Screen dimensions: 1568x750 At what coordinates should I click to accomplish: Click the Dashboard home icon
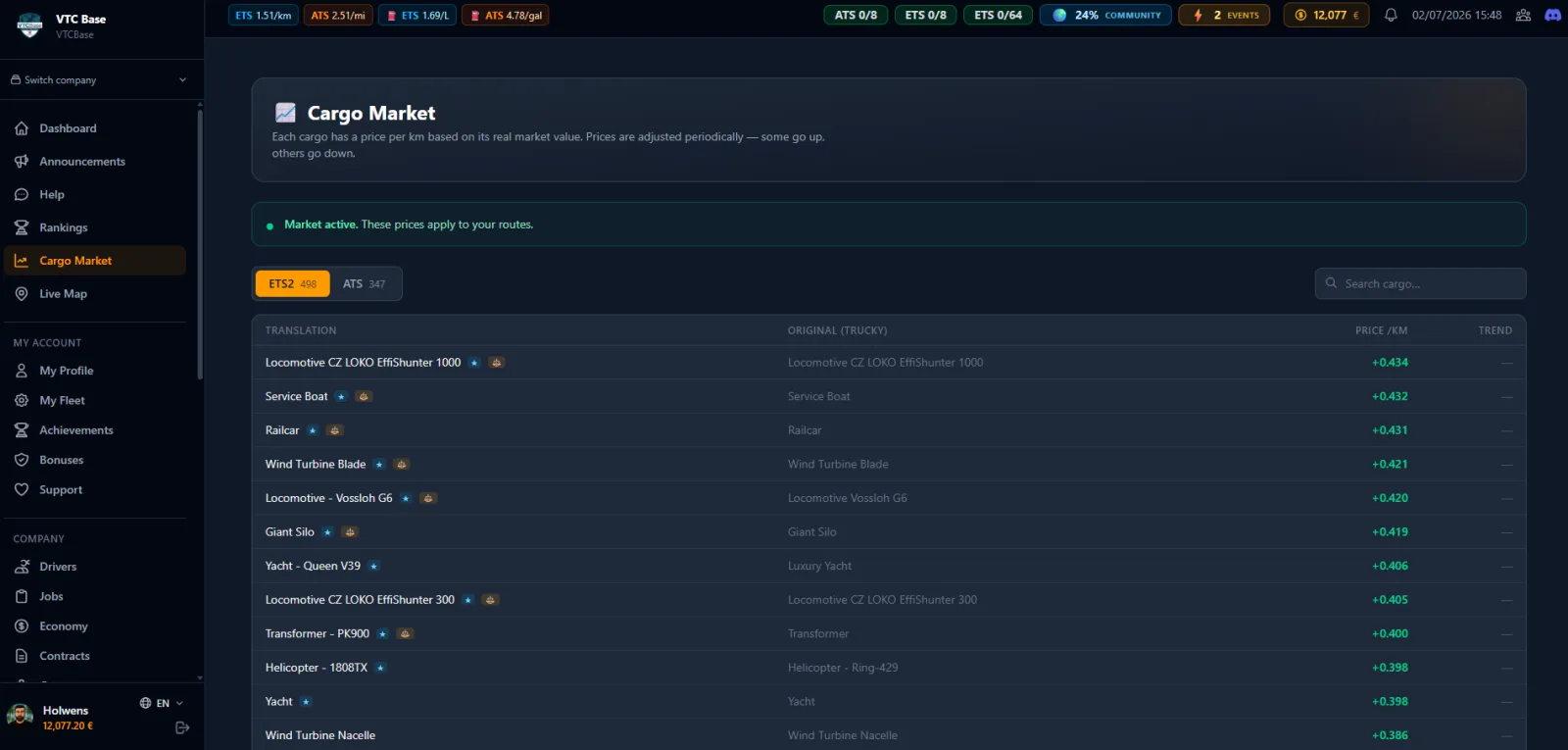coord(22,128)
